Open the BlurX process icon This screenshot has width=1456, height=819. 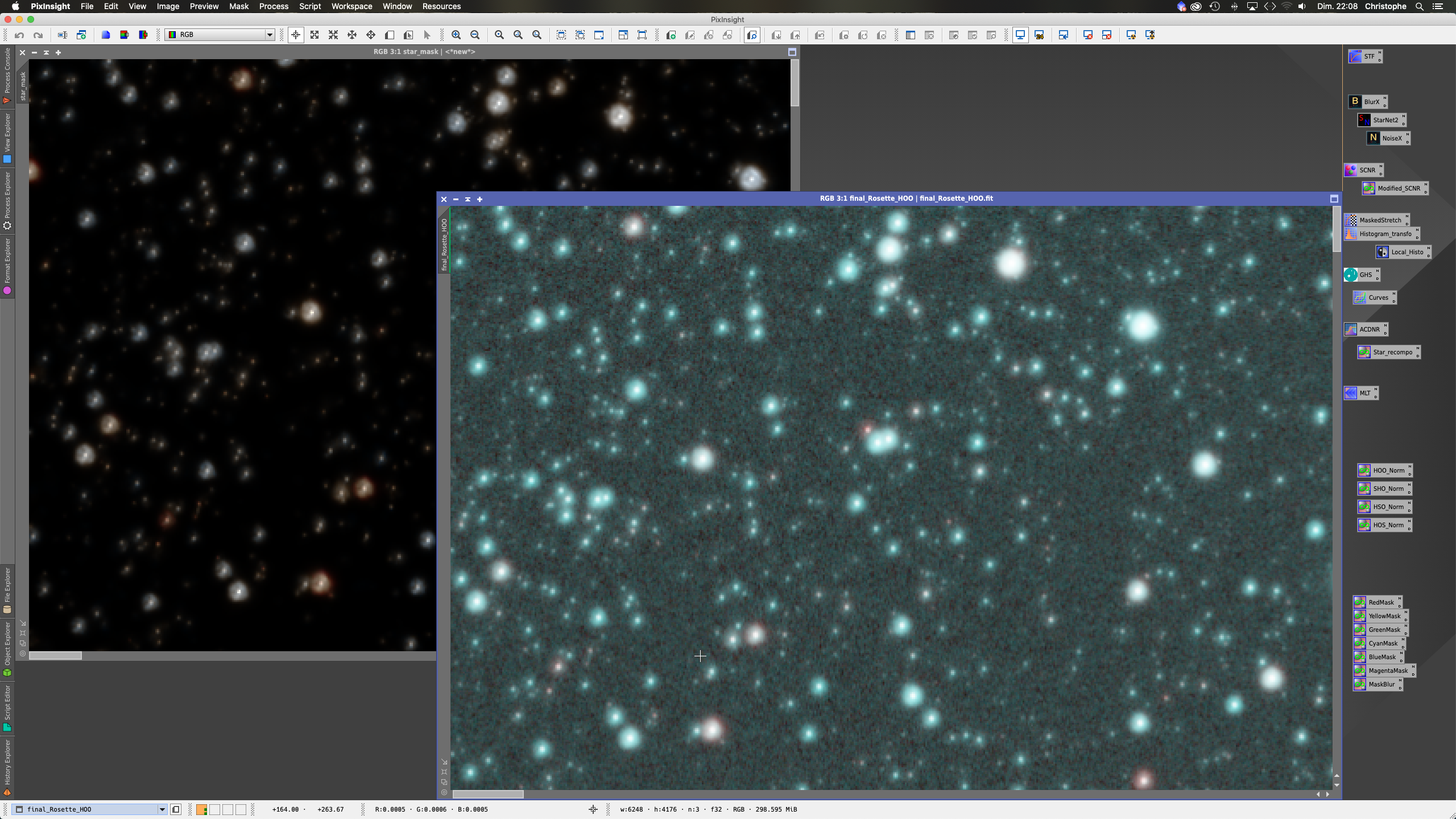coord(1367,102)
